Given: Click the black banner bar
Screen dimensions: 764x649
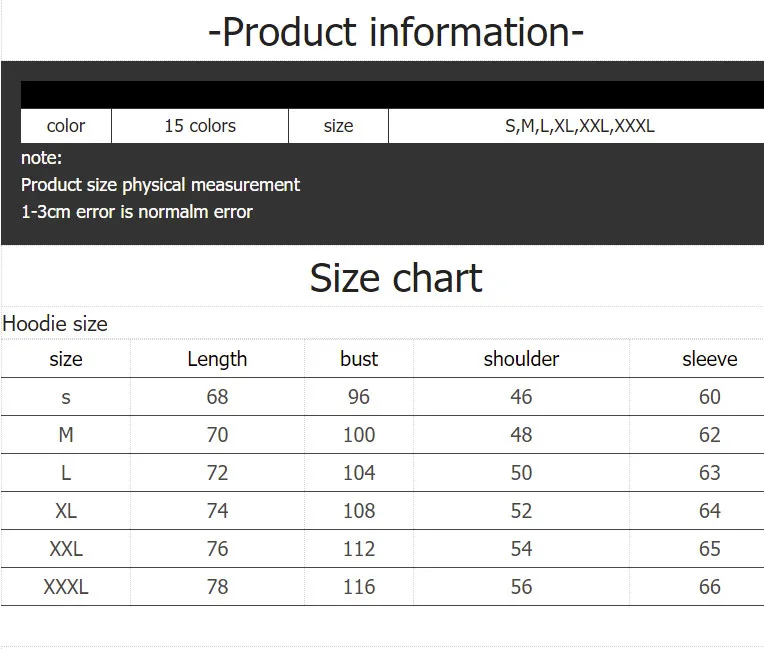Looking at the screenshot, I should coord(392,95).
